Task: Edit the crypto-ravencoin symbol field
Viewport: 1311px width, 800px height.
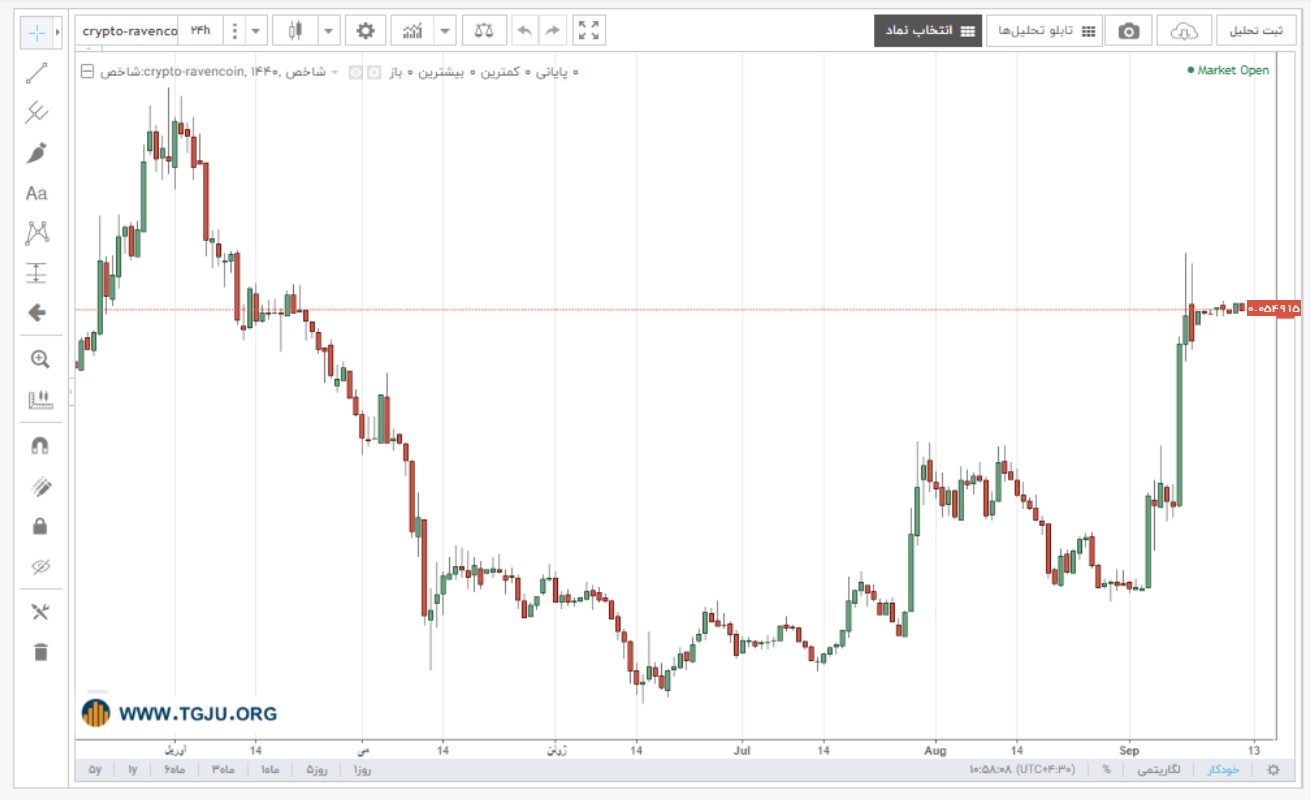Action: pos(129,31)
